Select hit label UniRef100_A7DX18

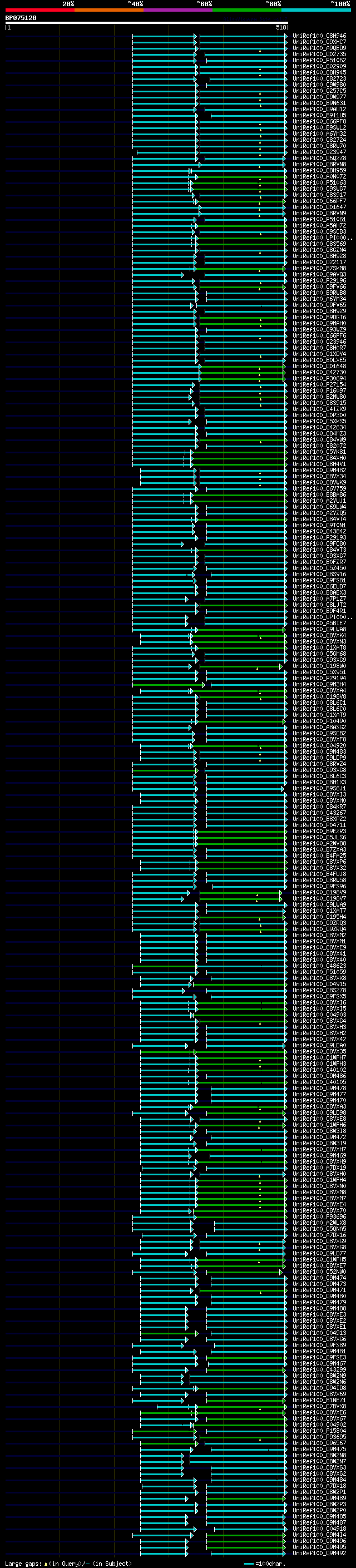[319, 1486]
